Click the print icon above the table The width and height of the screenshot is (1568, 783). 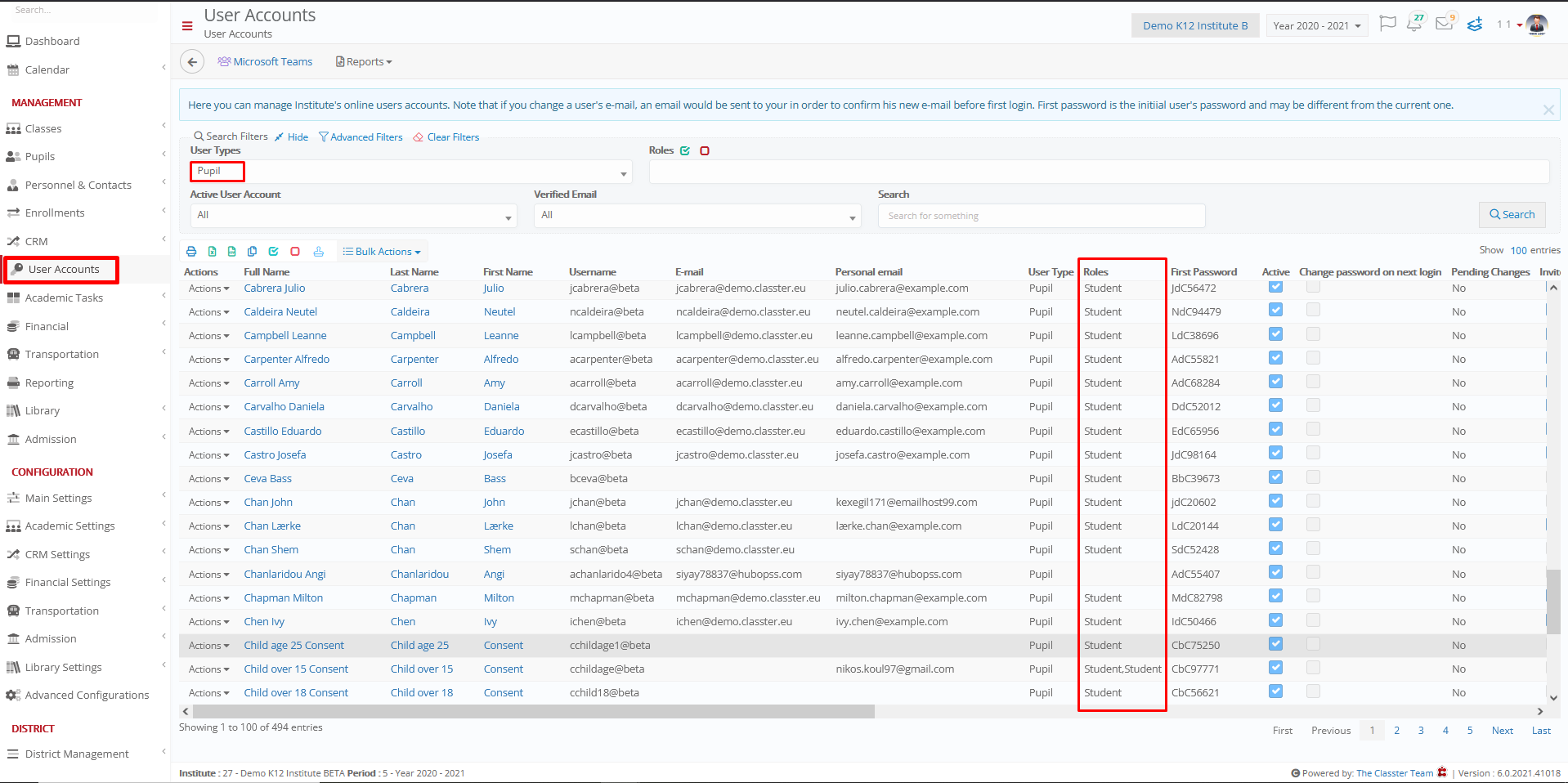(191, 252)
